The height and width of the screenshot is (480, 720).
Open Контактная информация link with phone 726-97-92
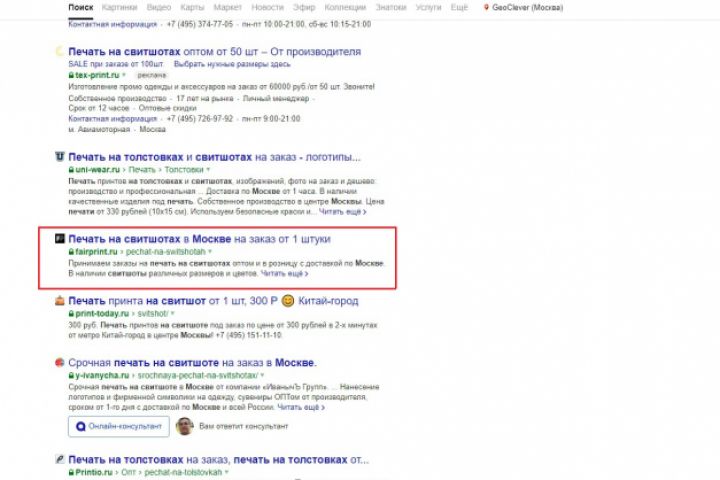point(112,119)
